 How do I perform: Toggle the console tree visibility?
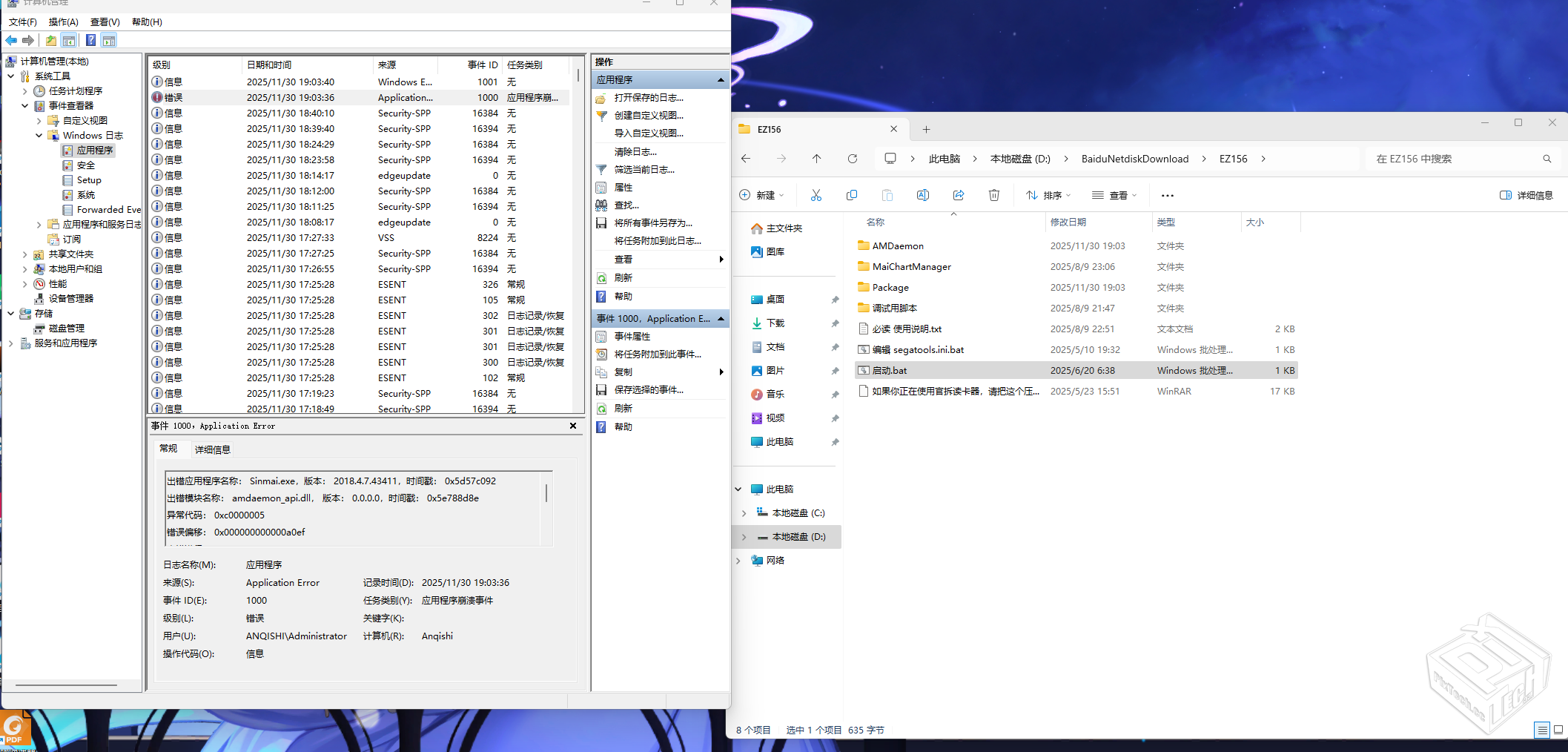point(70,40)
